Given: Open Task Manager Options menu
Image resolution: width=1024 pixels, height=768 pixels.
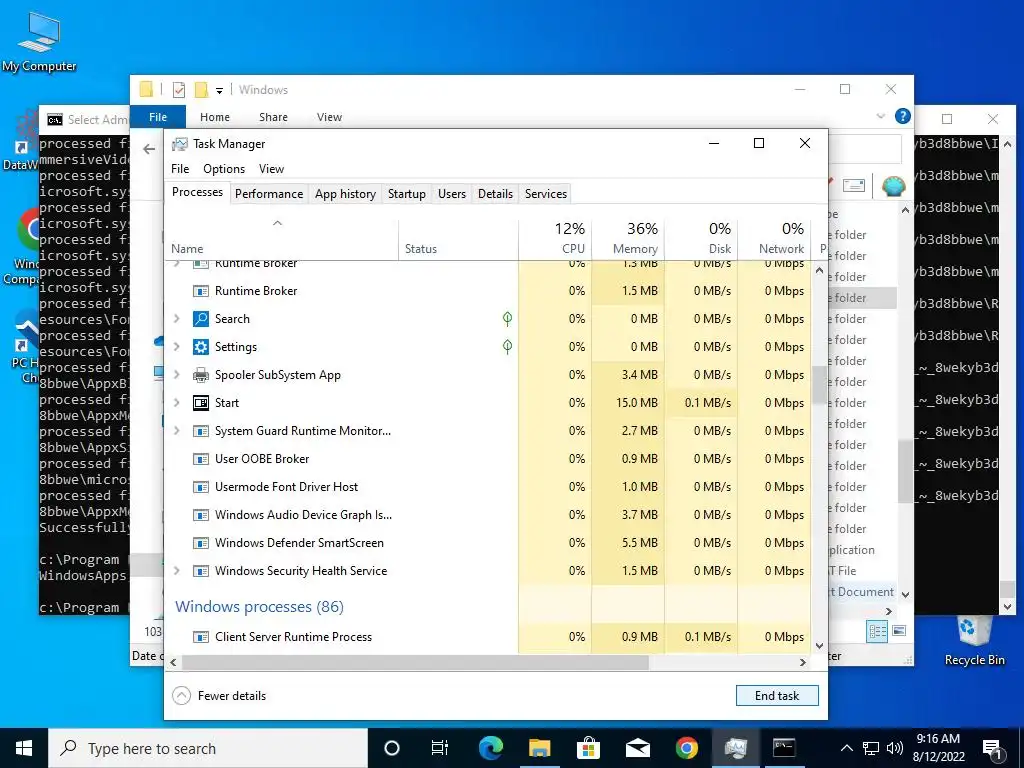Looking at the screenshot, I should coord(224,168).
